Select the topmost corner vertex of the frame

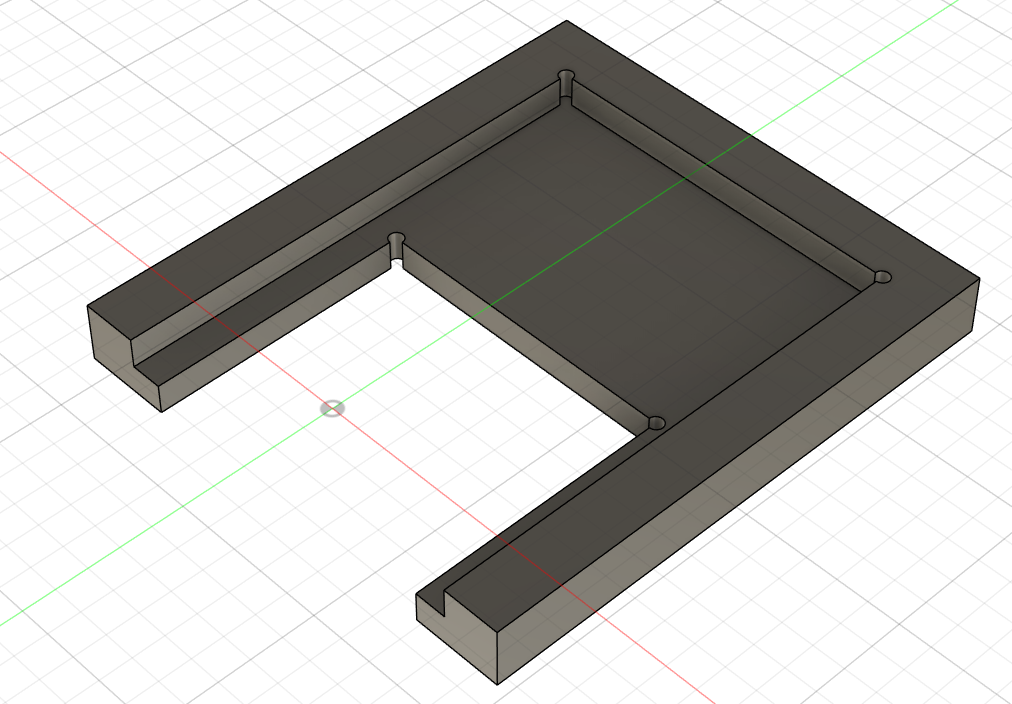coord(567,21)
